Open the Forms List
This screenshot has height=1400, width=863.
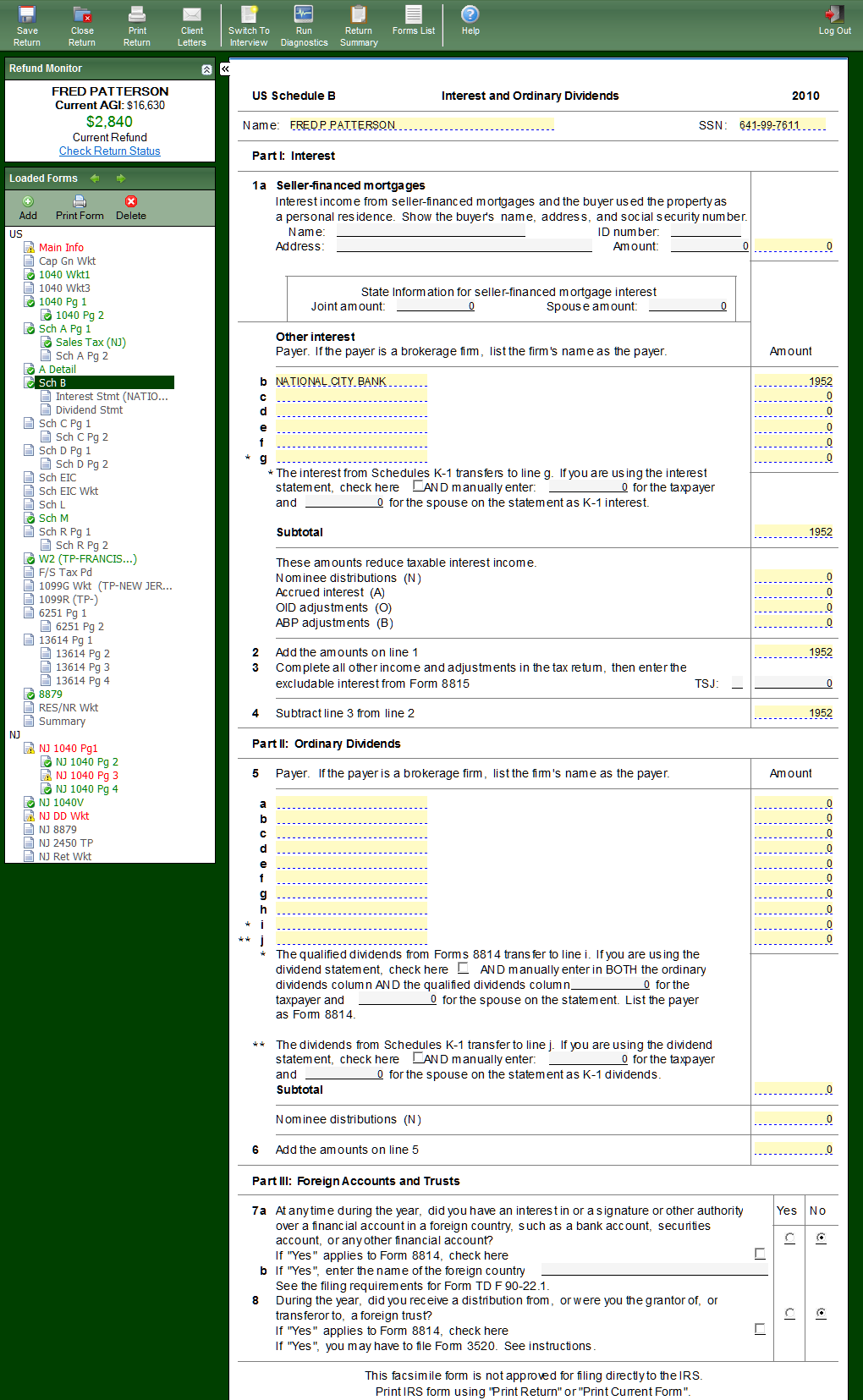point(414,20)
